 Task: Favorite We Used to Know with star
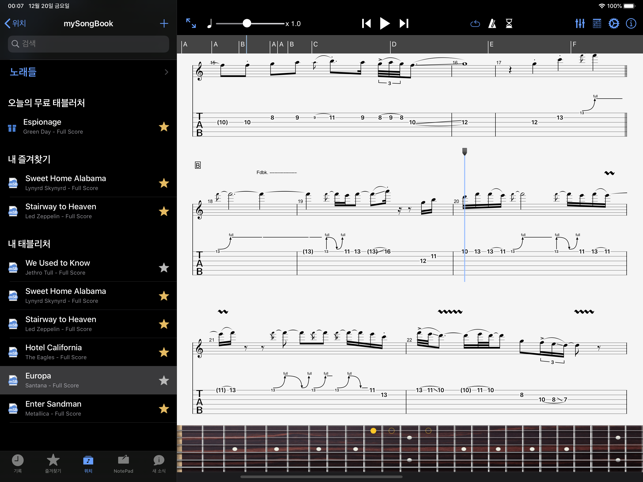[164, 267]
